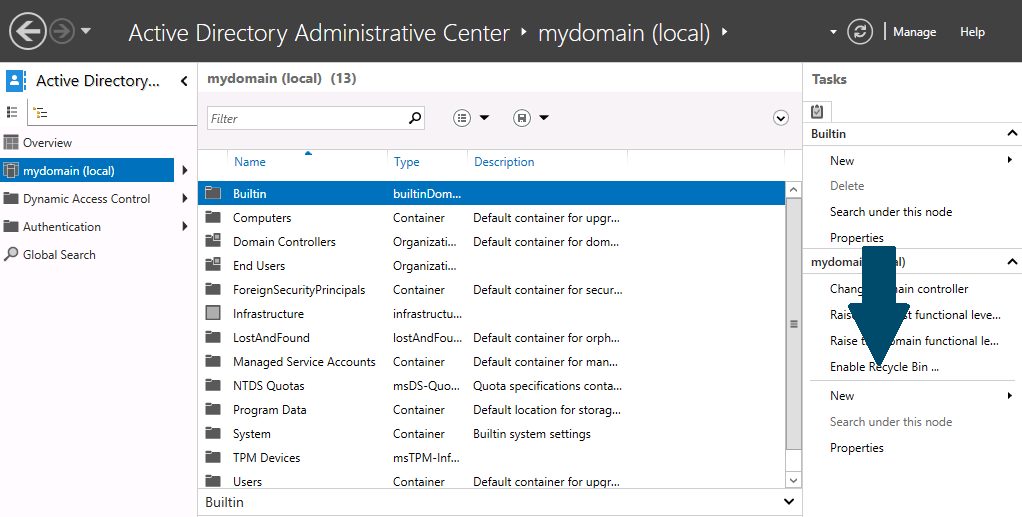Select the End Users row name
Viewport: 1022px width, 517px height.
point(259,266)
